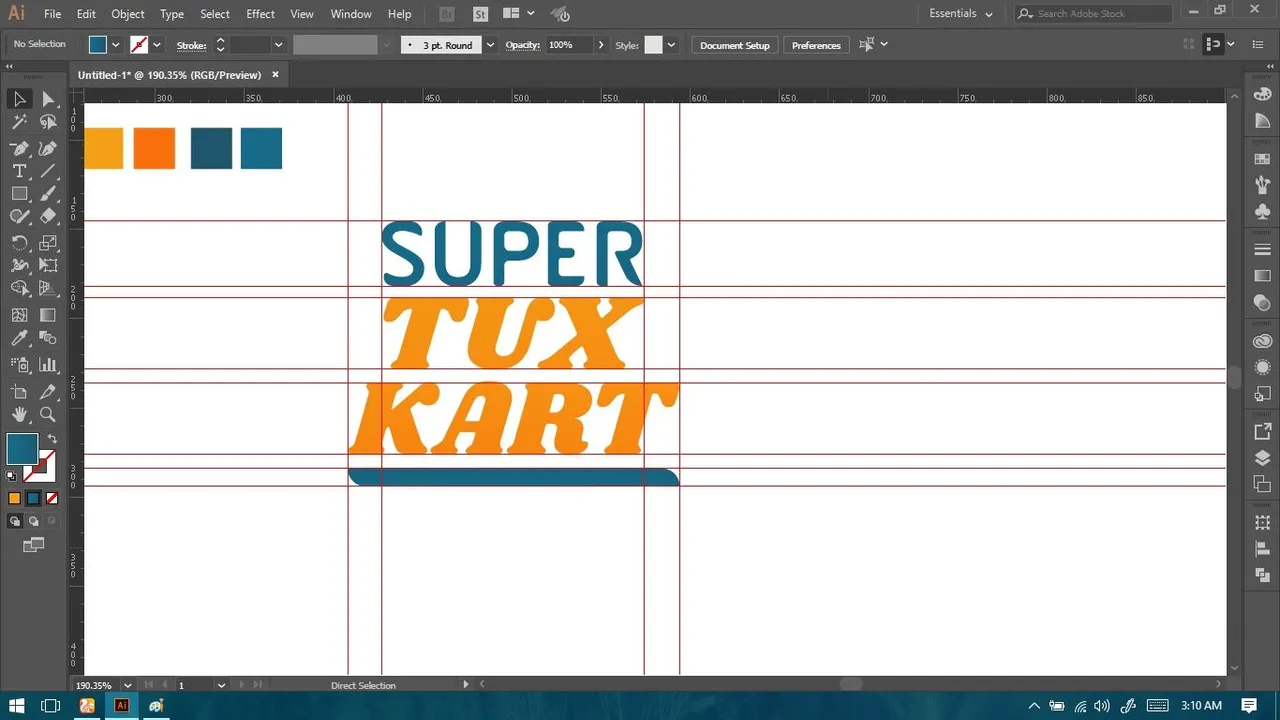Set paint type to Color
1280x720 pixels.
[14, 498]
